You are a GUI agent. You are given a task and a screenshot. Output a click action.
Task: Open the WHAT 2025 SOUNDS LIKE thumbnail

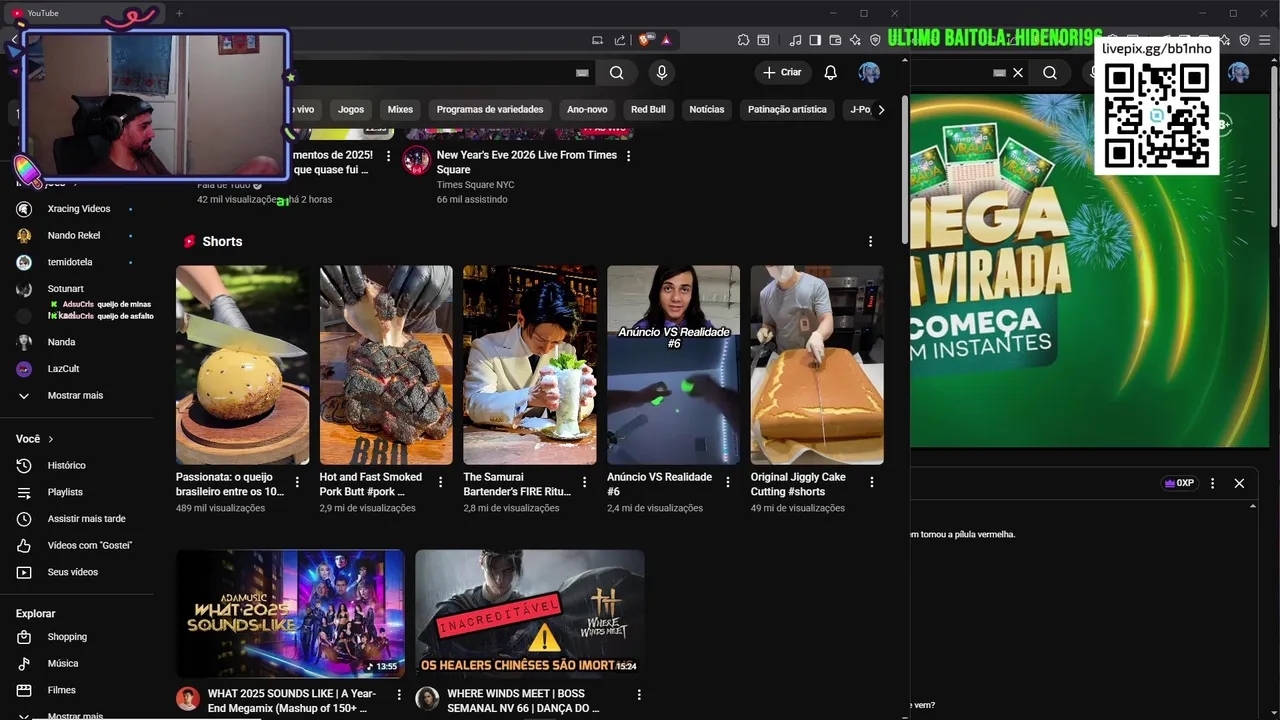pyautogui.click(x=291, y=614)
